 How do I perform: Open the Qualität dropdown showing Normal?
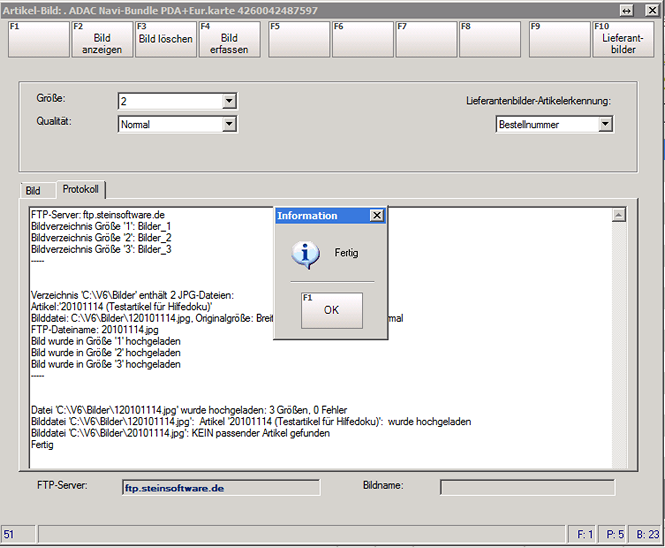229,125
